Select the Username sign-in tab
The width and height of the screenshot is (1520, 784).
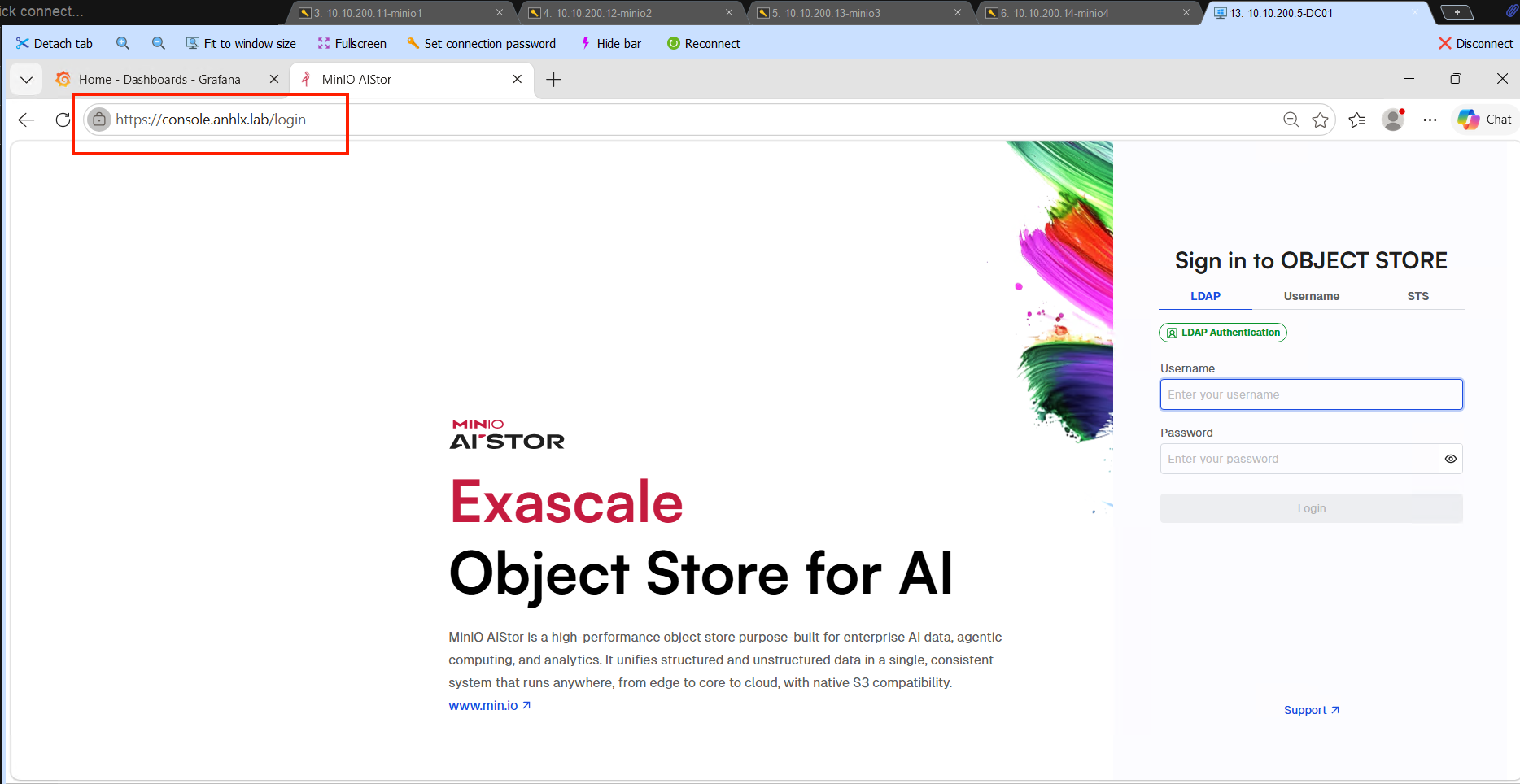1312,296
